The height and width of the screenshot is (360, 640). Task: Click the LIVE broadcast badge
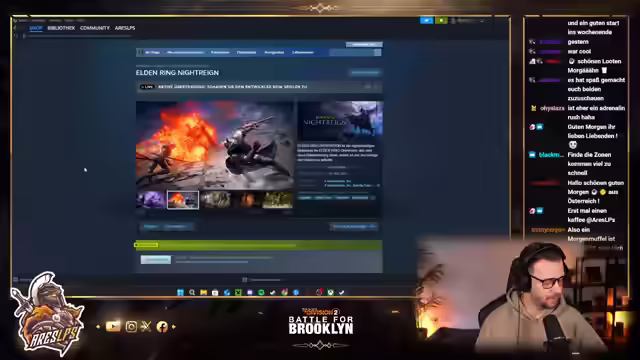[x=147, y=87]
